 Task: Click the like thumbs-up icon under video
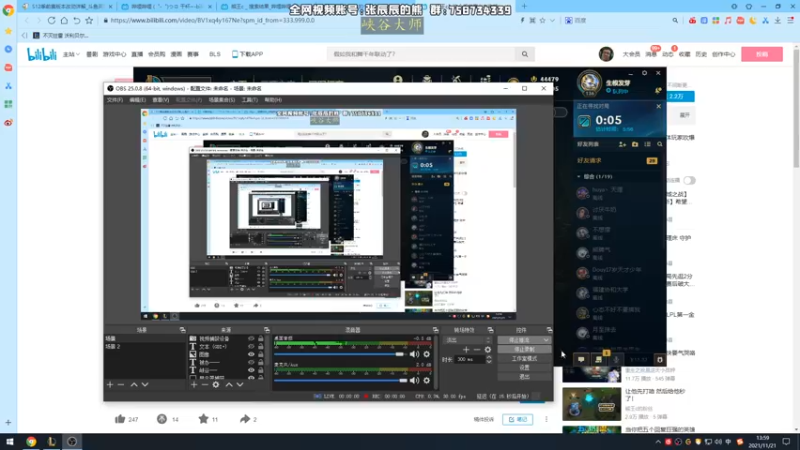120,419
